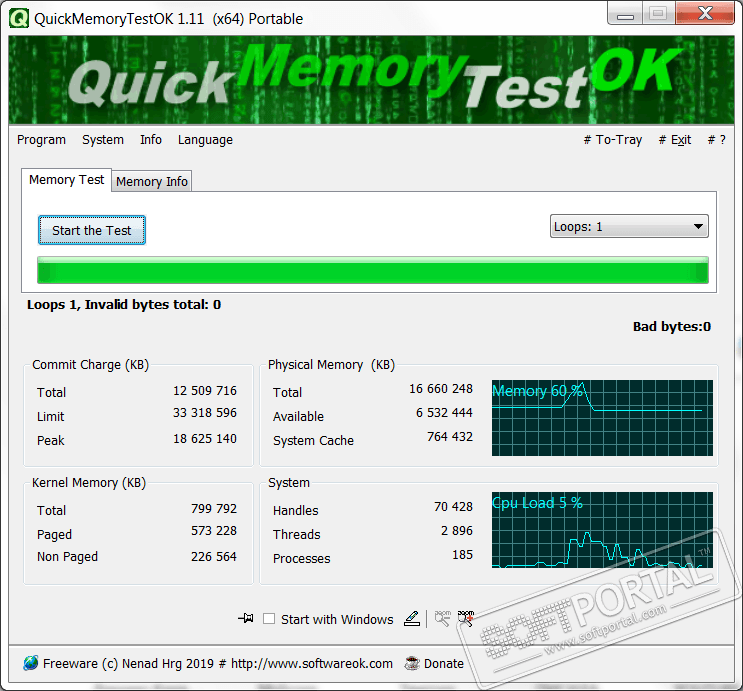
Task: Click the green test progress bar
Action: 373,270
